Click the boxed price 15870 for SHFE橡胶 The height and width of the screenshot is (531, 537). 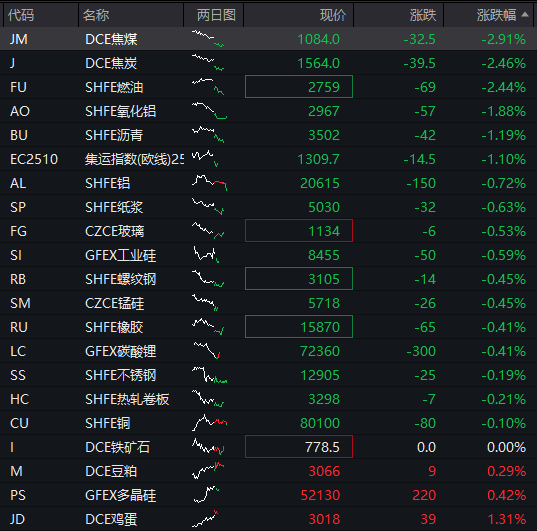[x=299, y=326]
